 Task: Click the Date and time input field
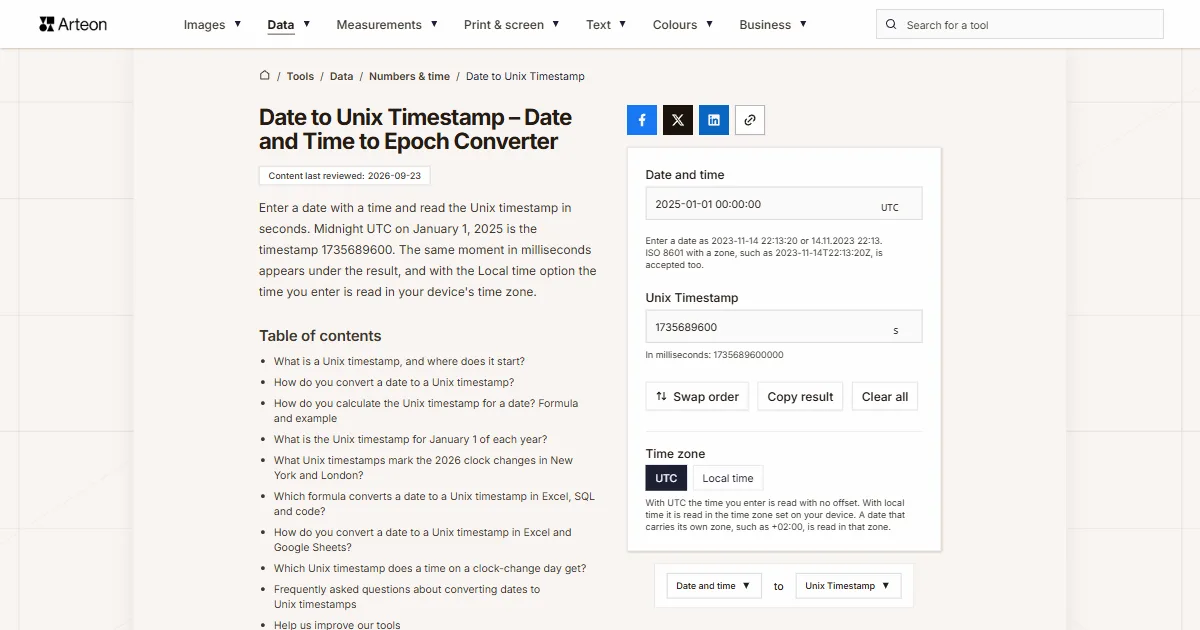[x=784, y=204]
